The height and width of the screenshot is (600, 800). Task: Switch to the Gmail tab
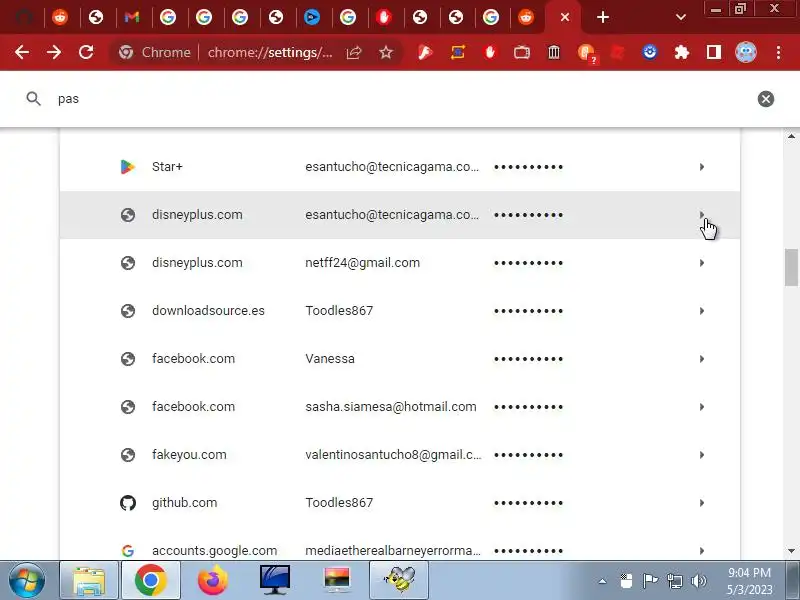coord(132,17)
